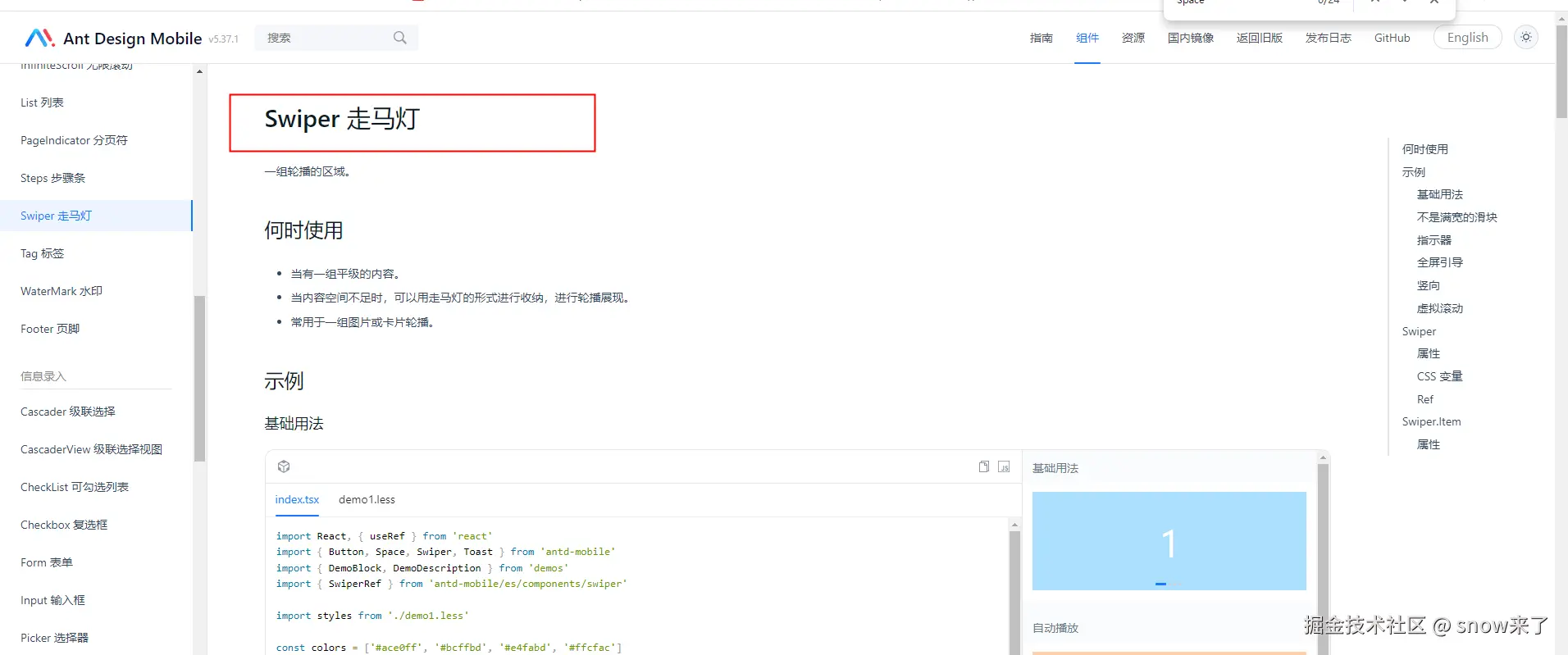Image resolution: width=1568 pixels, height=655 pixels.
Task: Toggle the light/dark theme sun icon
Action: tap(1526, 38)
